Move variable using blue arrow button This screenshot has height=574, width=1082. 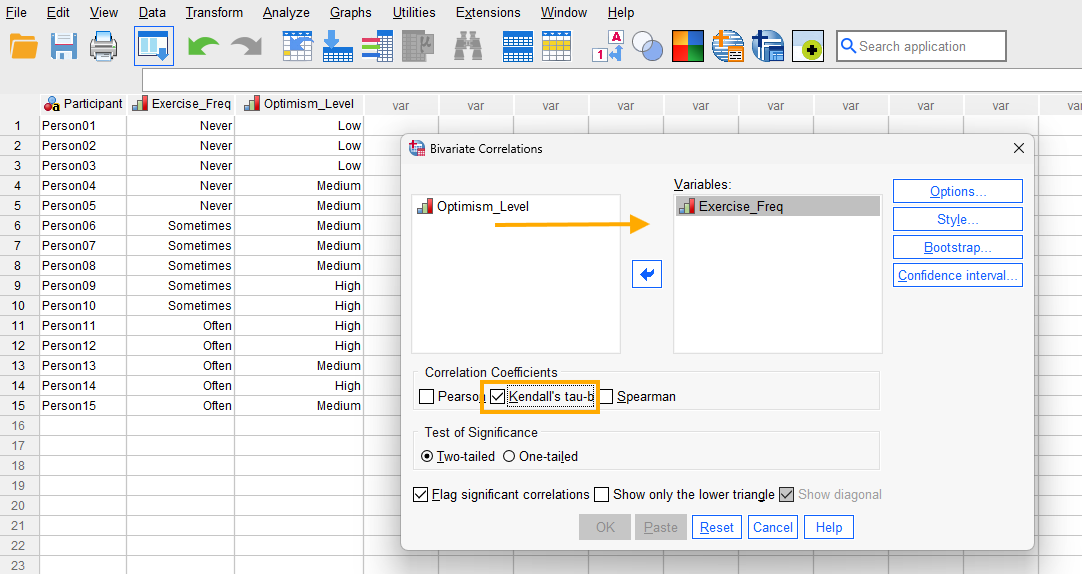pos(647,274)
